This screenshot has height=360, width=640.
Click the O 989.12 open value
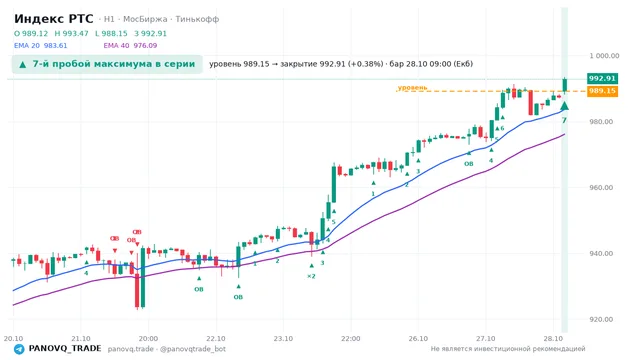31,33
